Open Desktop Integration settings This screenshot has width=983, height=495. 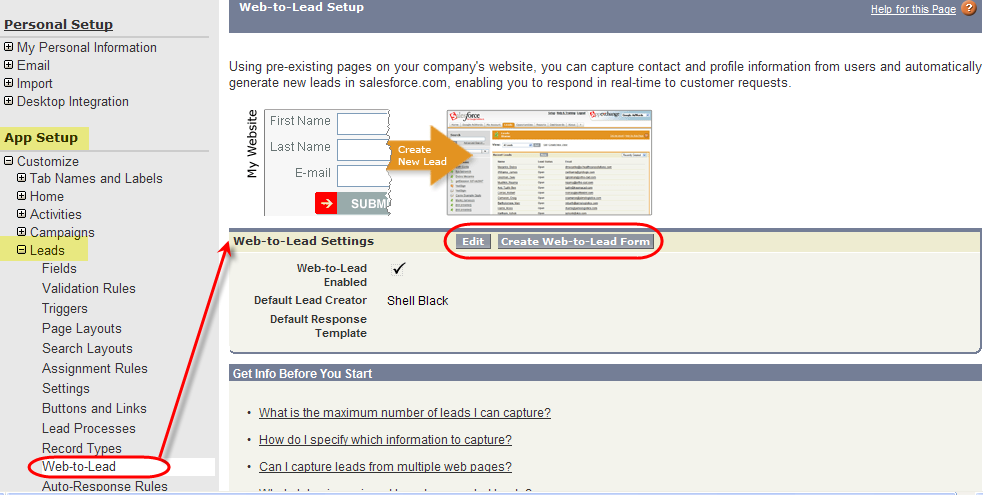73,102
